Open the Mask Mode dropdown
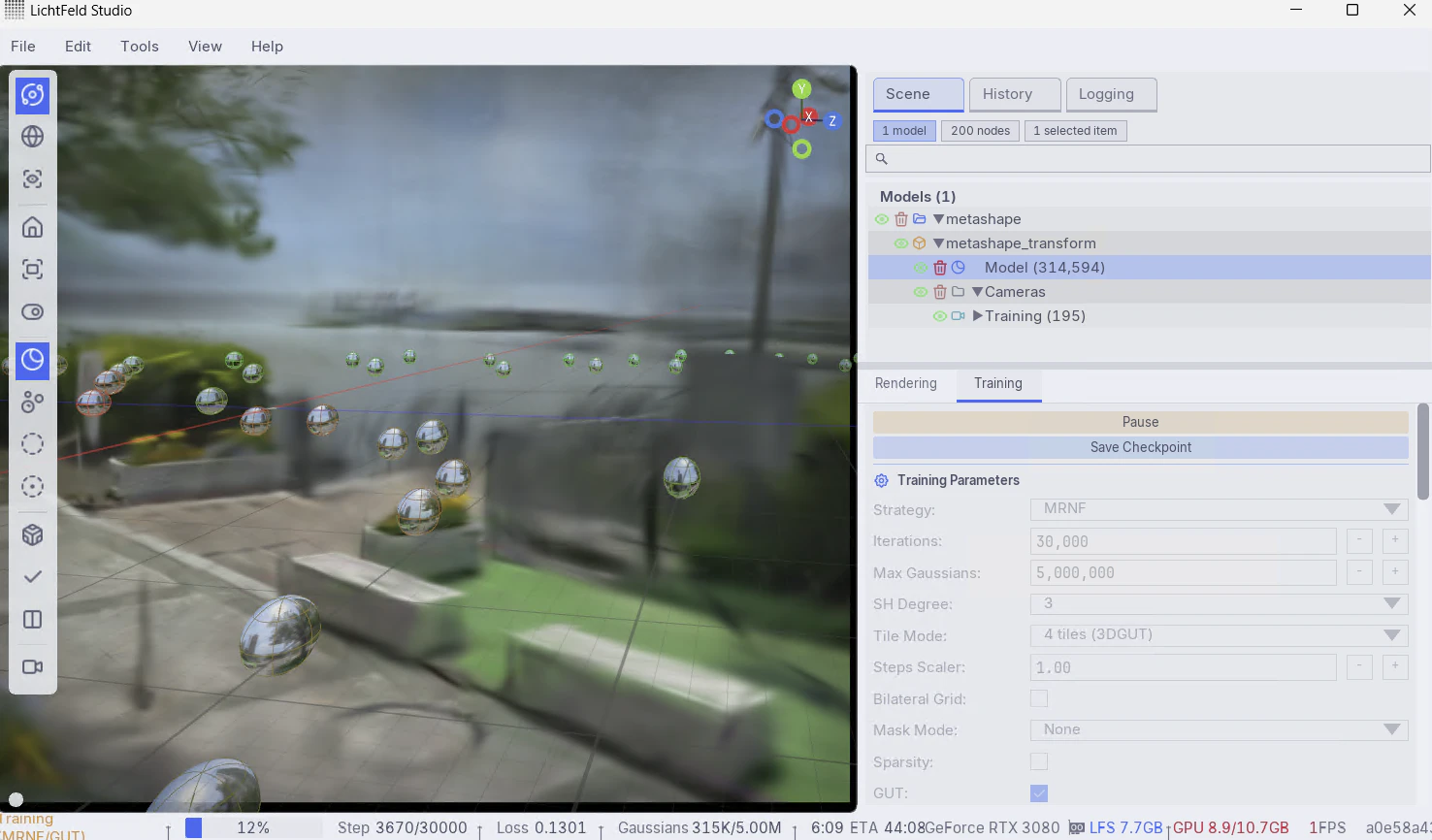Viewport: 1432px width, 840px height. [1219, 729]
